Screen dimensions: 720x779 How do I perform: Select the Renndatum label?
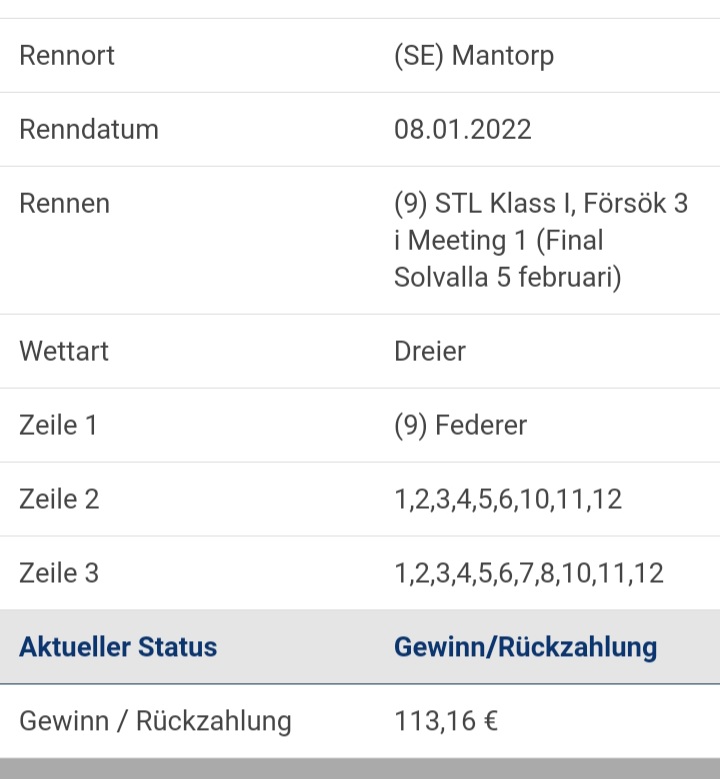(x=89, y=130)
